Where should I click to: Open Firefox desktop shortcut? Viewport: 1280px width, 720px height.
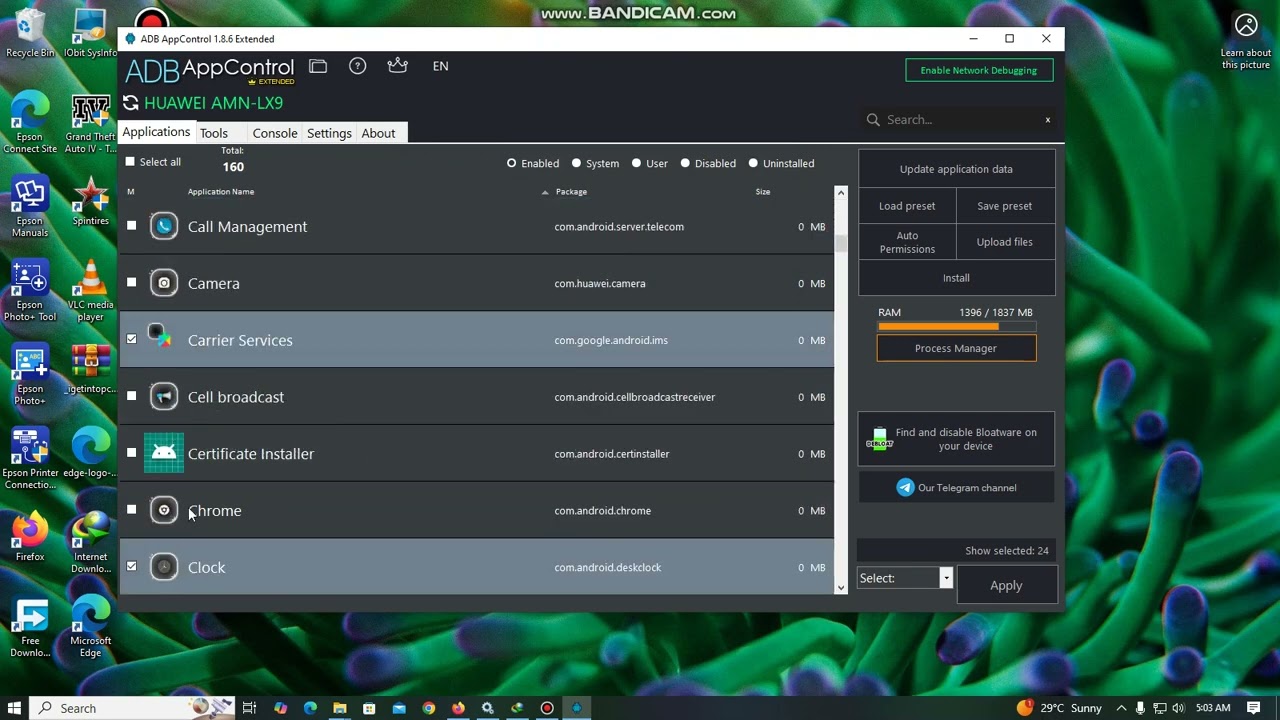tap(30, 537)
